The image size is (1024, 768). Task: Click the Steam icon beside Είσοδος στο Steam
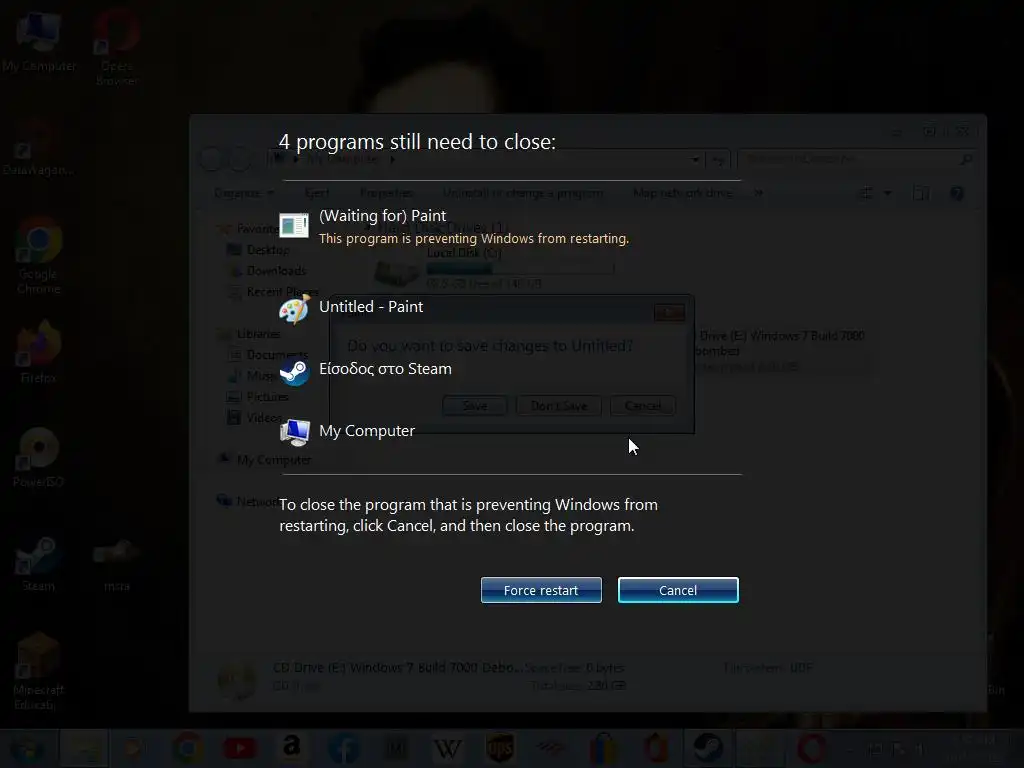pyautogui.click(x=295, y=372)
